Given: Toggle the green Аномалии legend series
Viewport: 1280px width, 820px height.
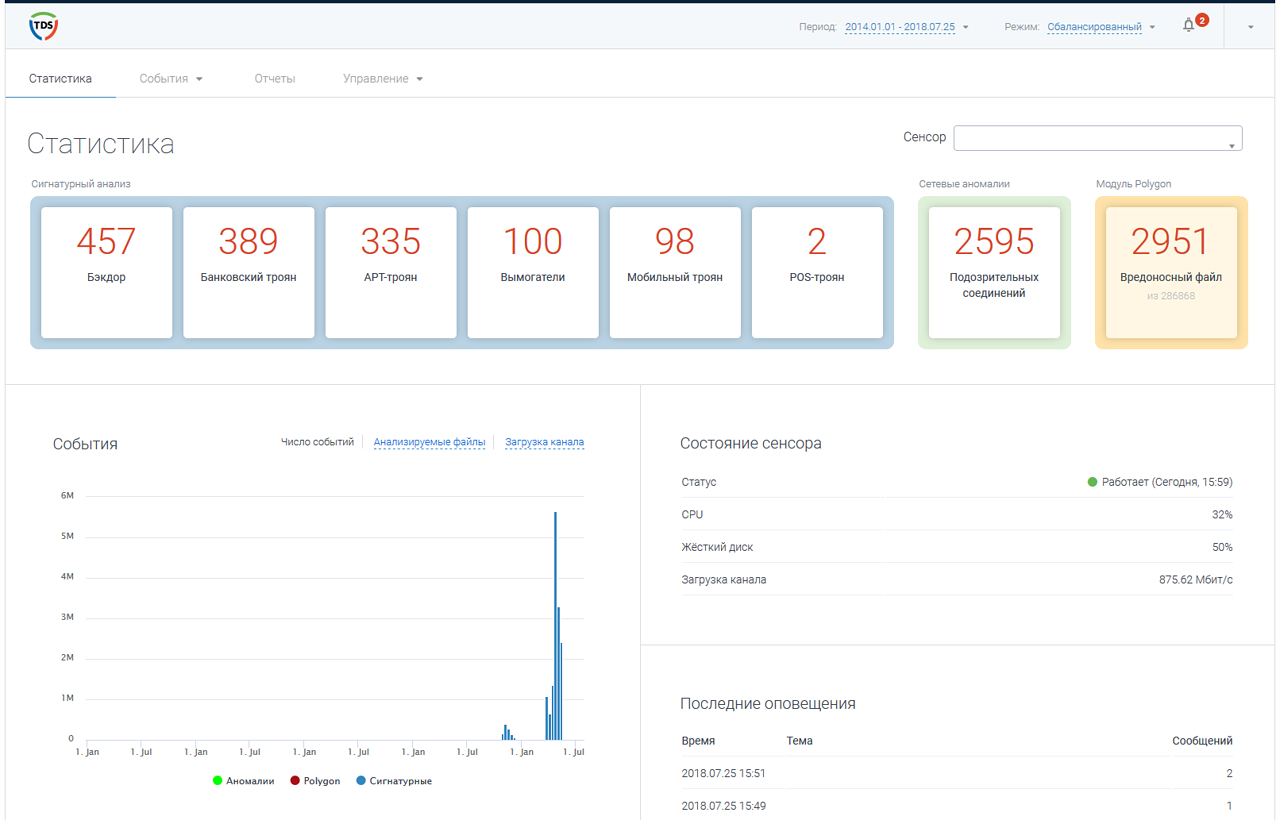Looking at the screenshot, I should tap(243, 781).
